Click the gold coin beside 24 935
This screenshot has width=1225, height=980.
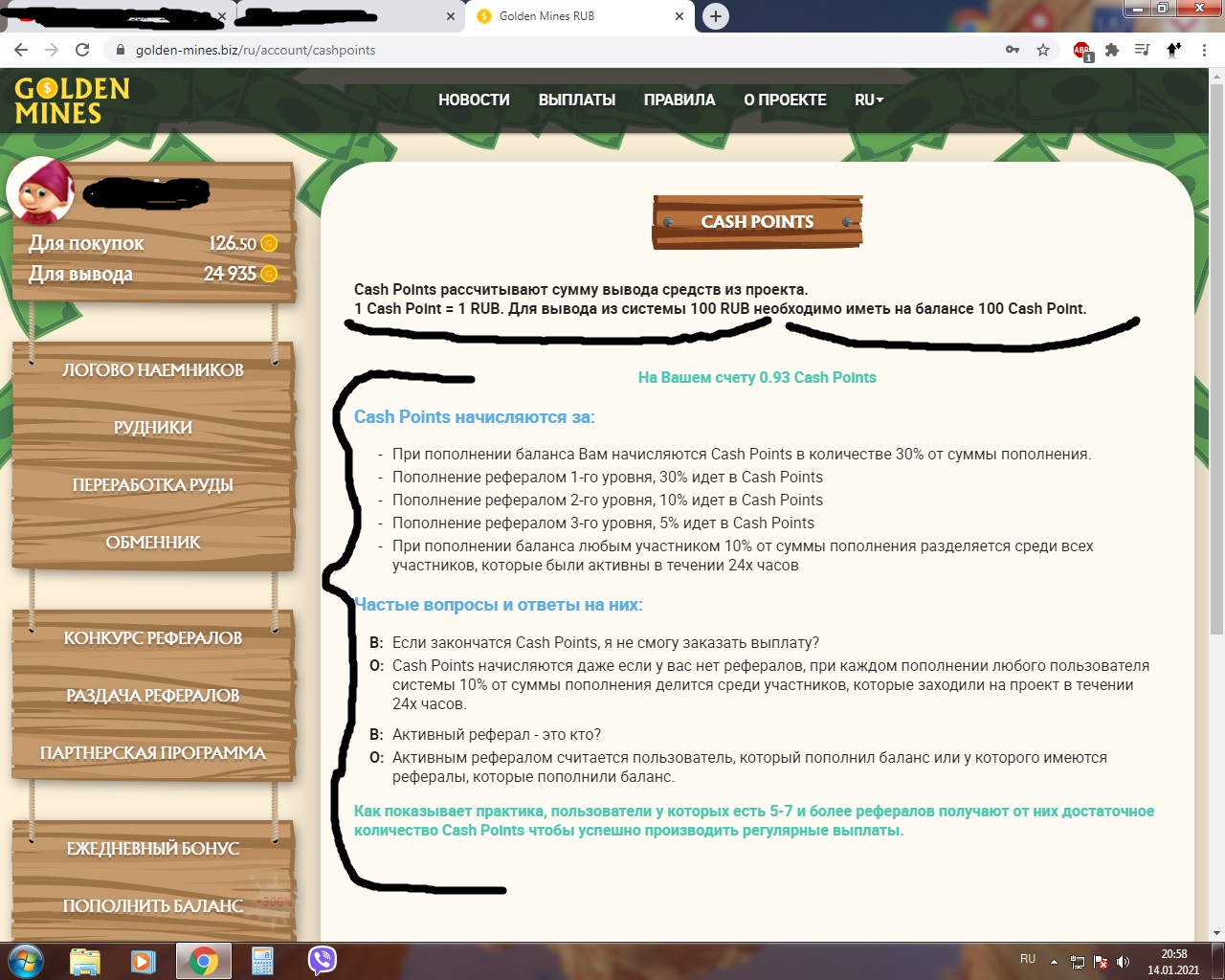269,275
